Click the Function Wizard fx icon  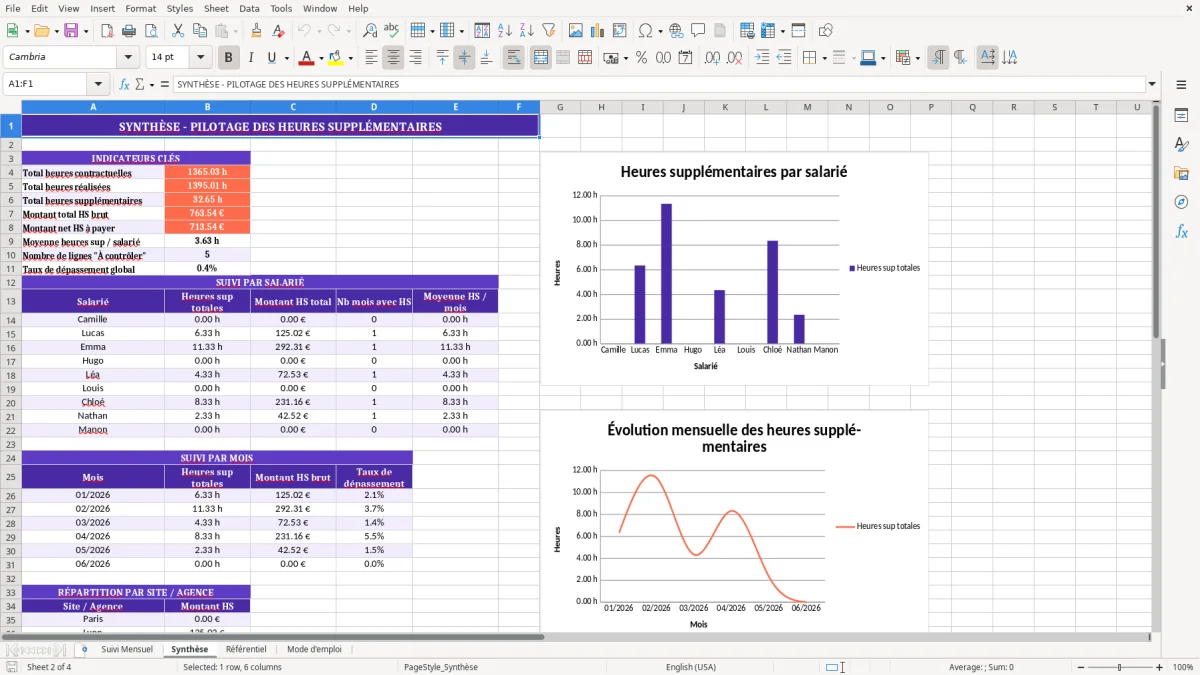point(125,84)
